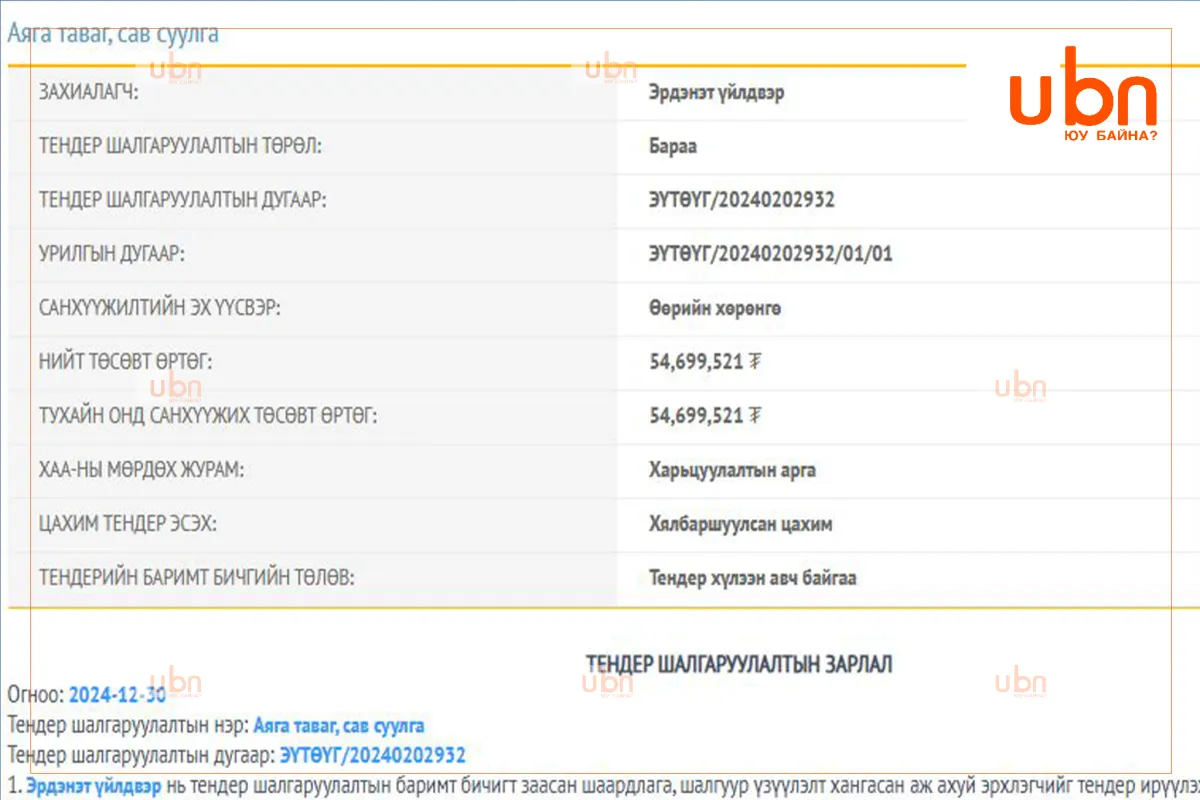Select the ЭУТӨҮГ/20240202932/01/01 invitation number value
Viewport: 1200px width, 800px height.
click(x=770, y=254)
